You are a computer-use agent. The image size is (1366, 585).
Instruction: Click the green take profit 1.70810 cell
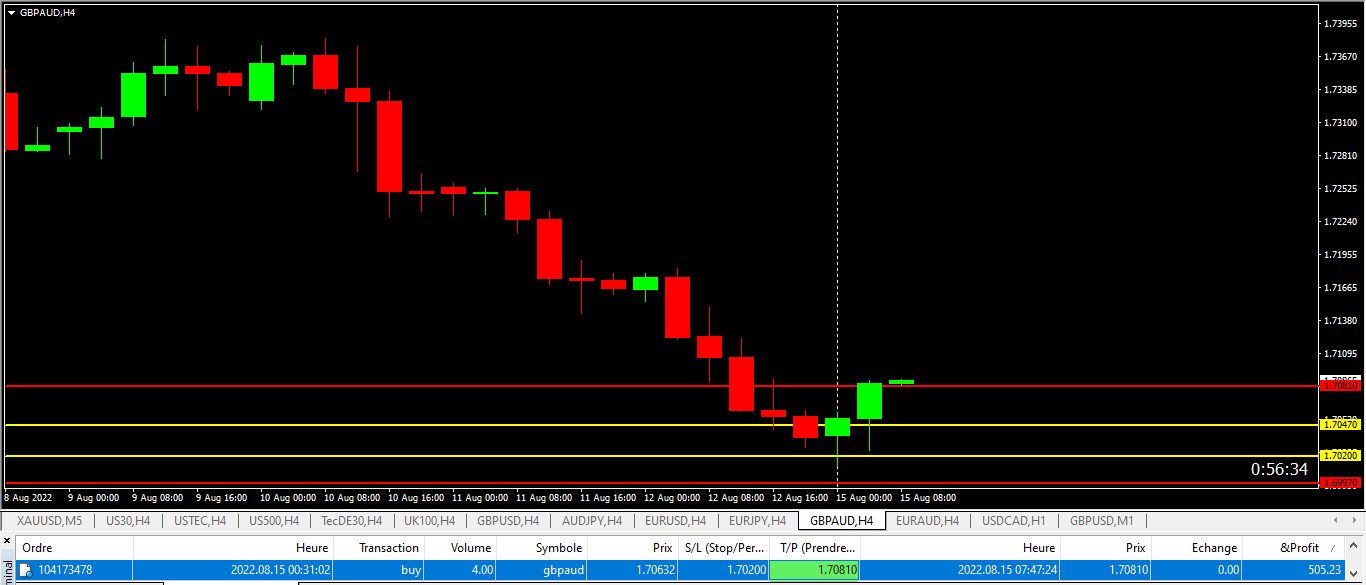click(x=814, y=570)
